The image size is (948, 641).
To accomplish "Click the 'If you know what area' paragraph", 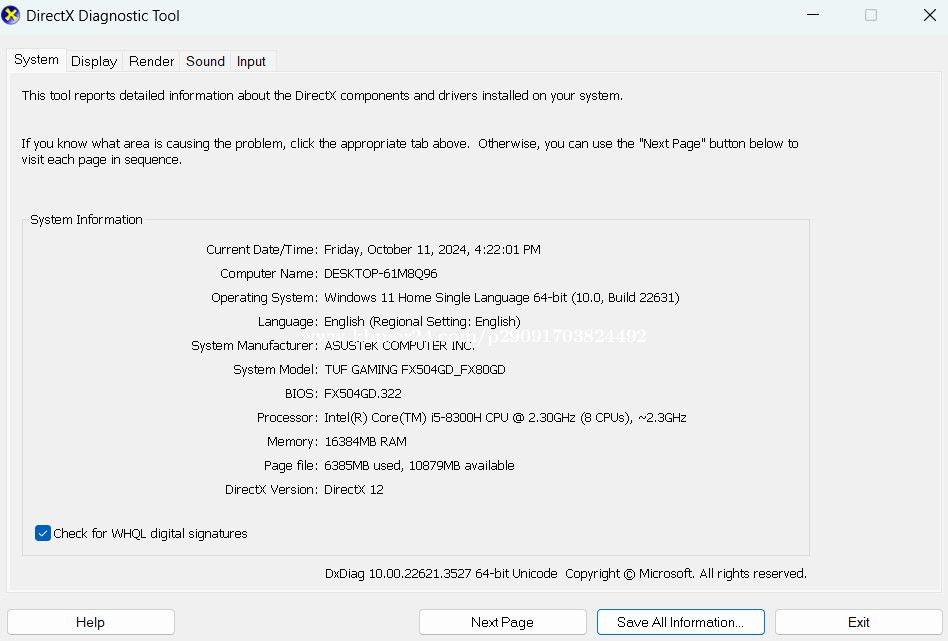I will [410, 151].
